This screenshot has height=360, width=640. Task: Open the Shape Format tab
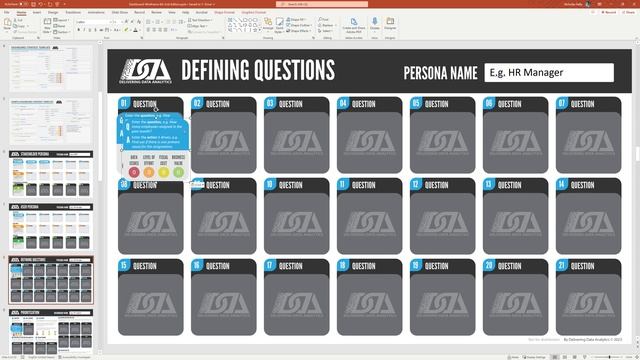click(x=224, y=12)
